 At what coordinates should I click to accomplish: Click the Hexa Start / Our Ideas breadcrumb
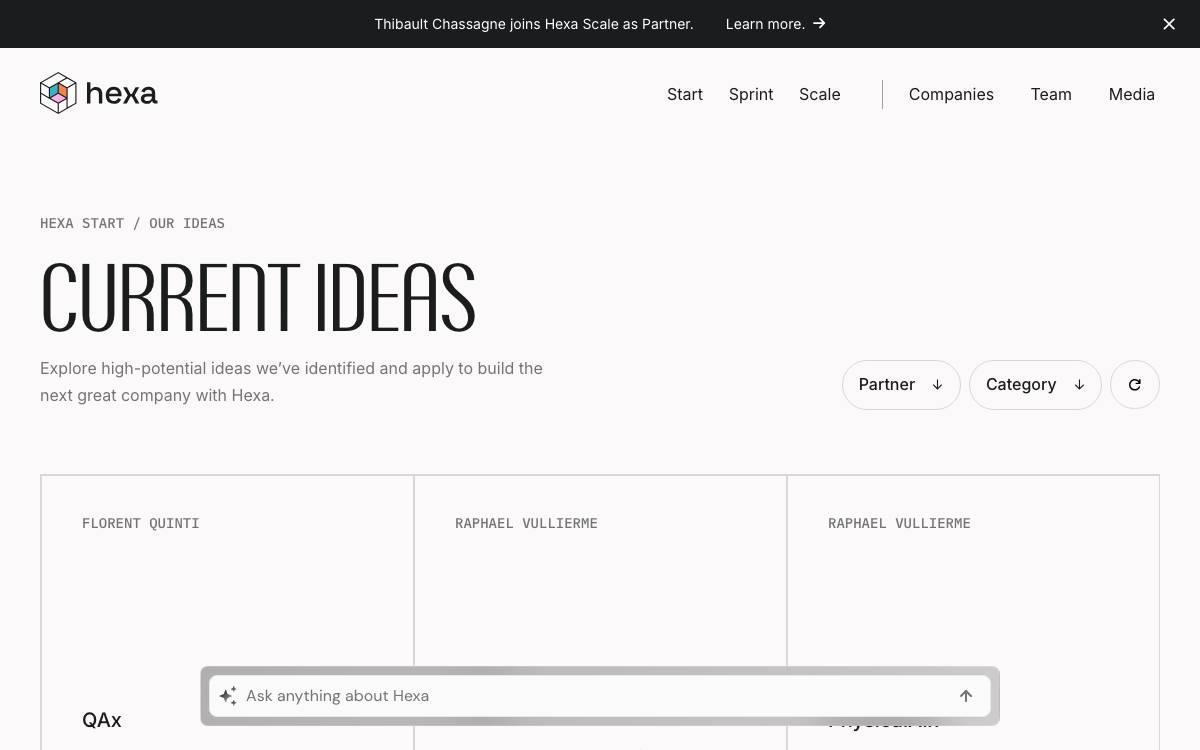click(x=132, y=223)
